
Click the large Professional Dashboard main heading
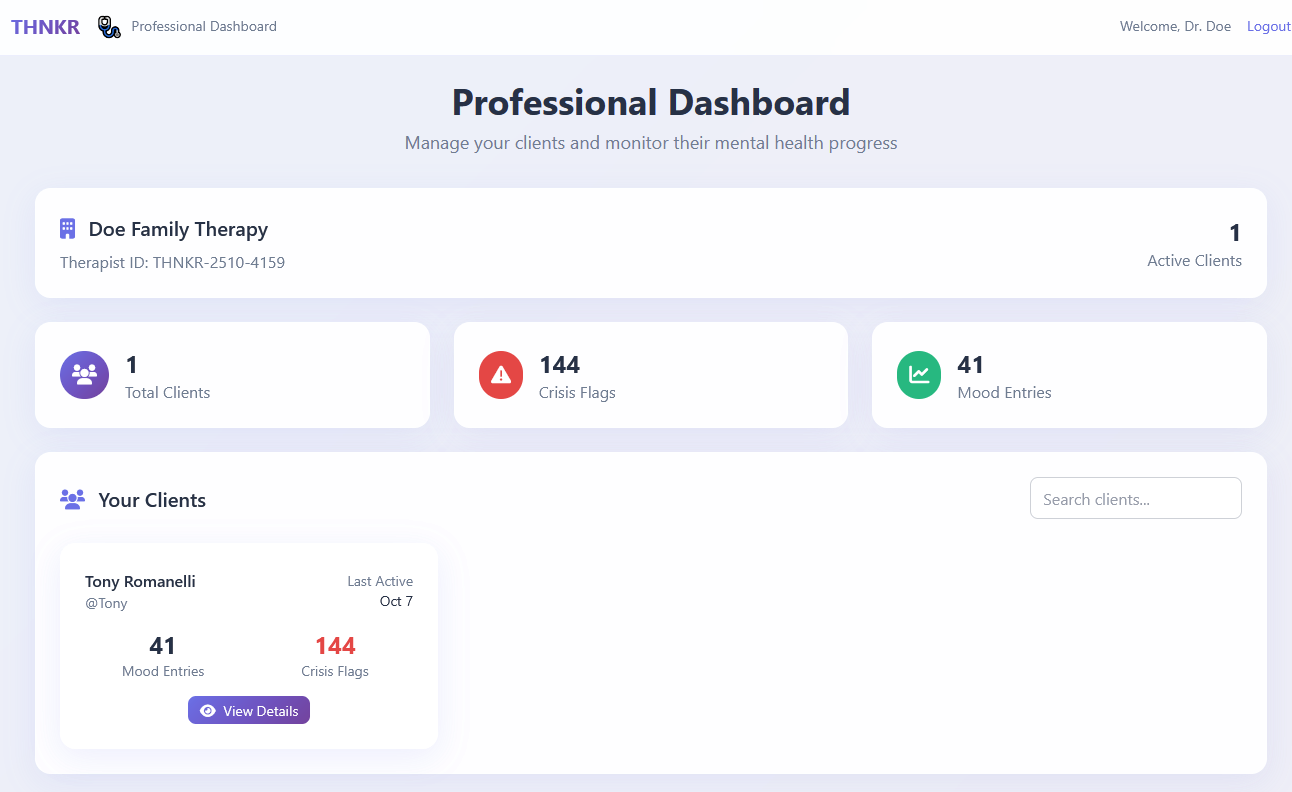point(651,102)
